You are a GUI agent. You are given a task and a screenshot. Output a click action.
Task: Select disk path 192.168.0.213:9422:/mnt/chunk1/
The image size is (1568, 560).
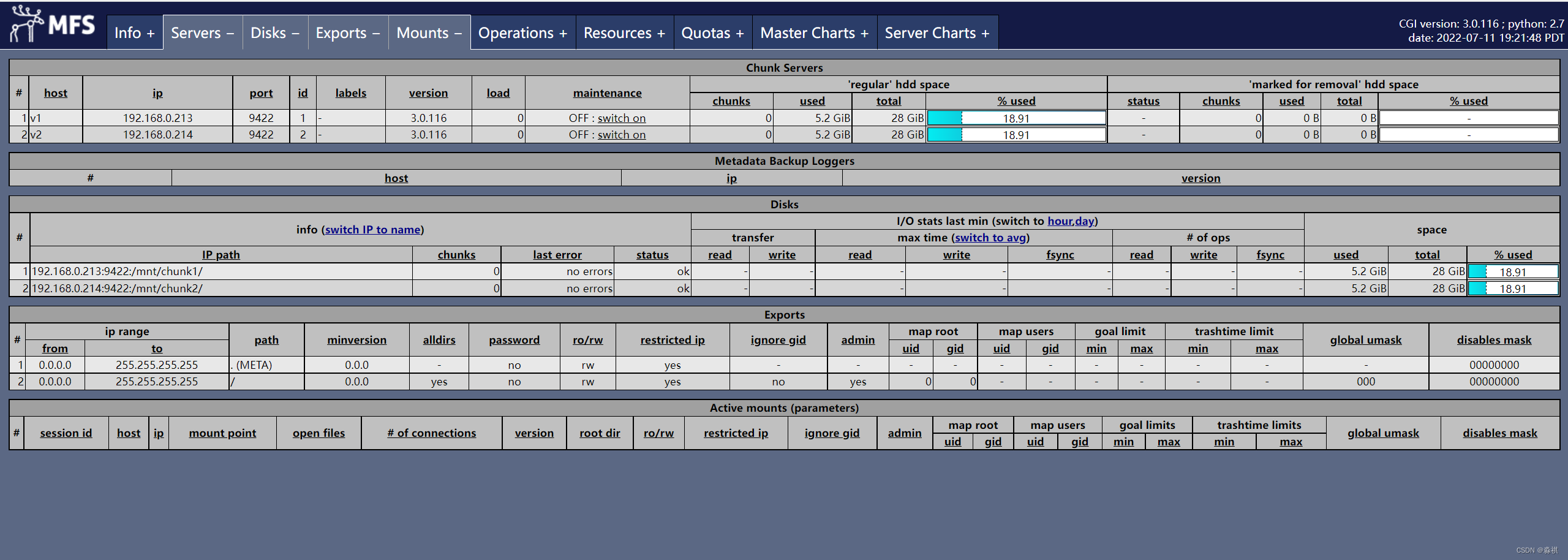117,271
